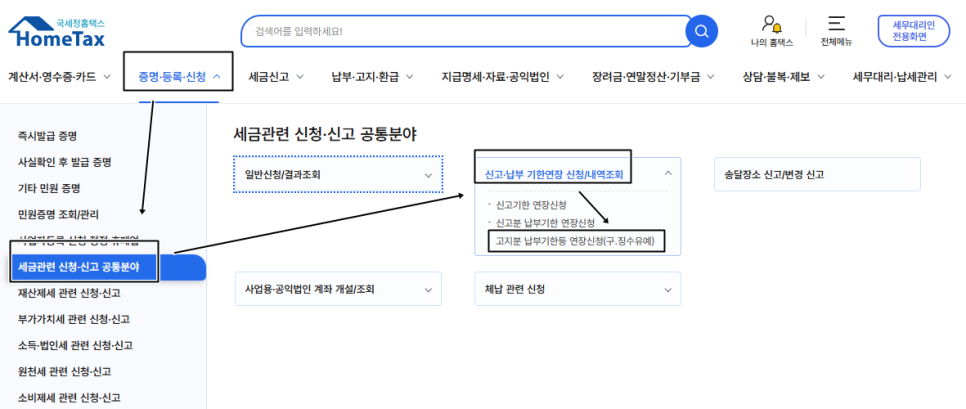Click 신고분 납부기한 연장신청 link
Viewport: 966px width, 409px height.
545,222
